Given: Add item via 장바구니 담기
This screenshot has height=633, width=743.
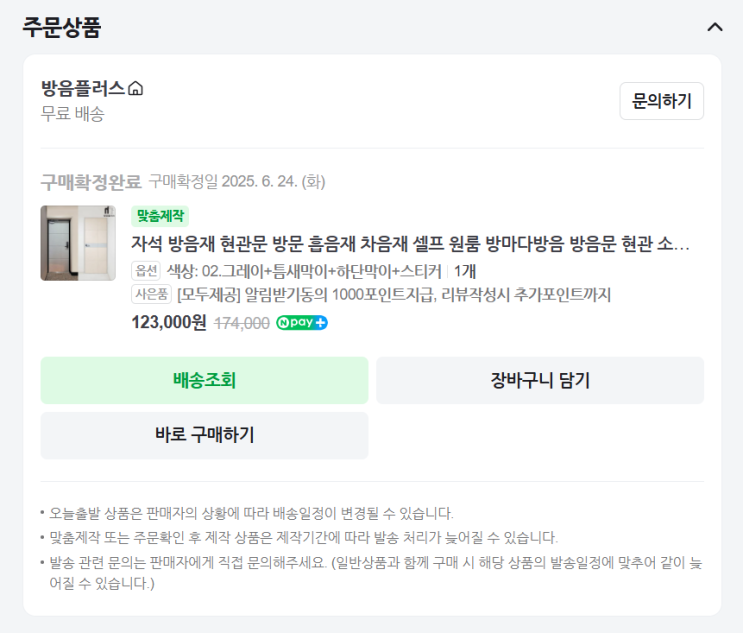Looking at the screenshot, I should pyautogui.click(x=540, y=380).
